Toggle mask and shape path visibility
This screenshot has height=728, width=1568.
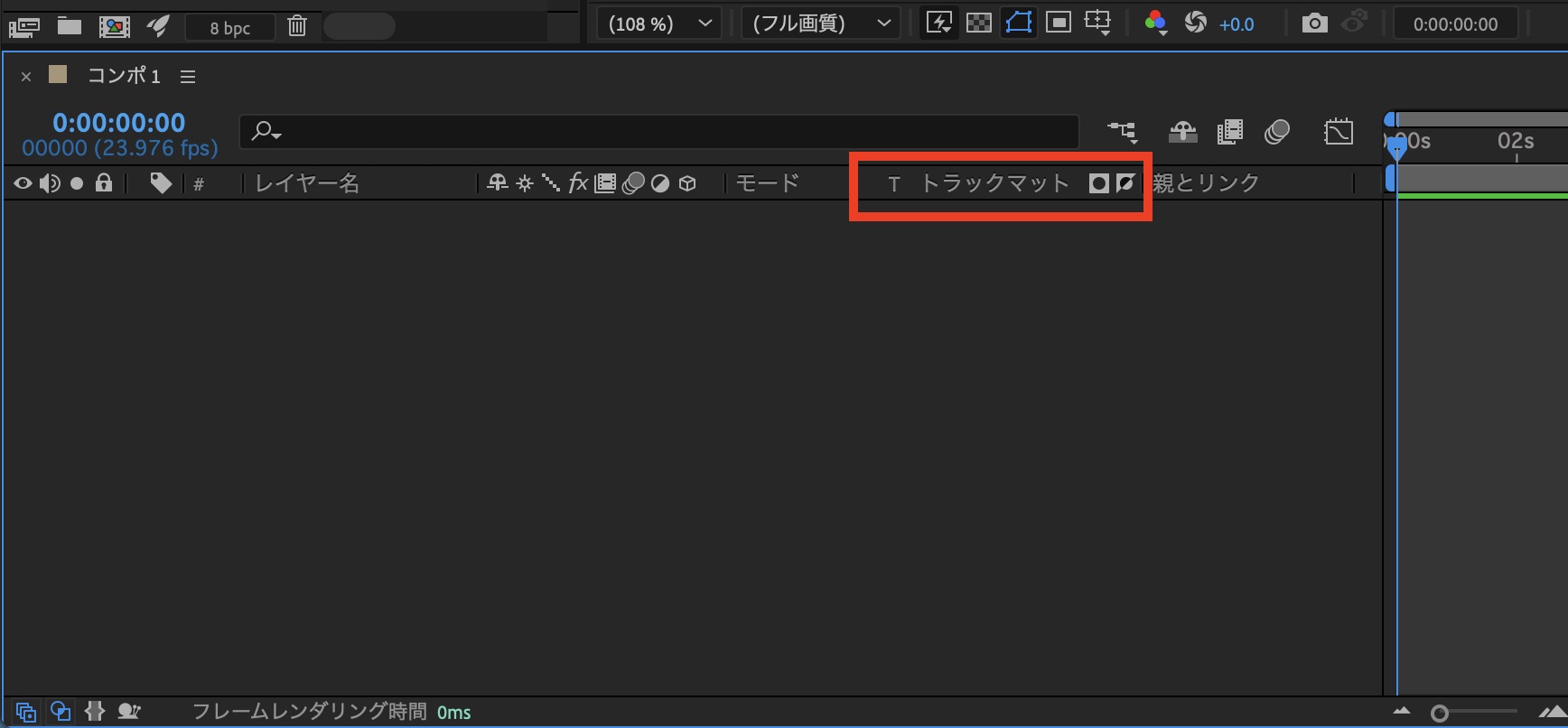click(1019, 23)
